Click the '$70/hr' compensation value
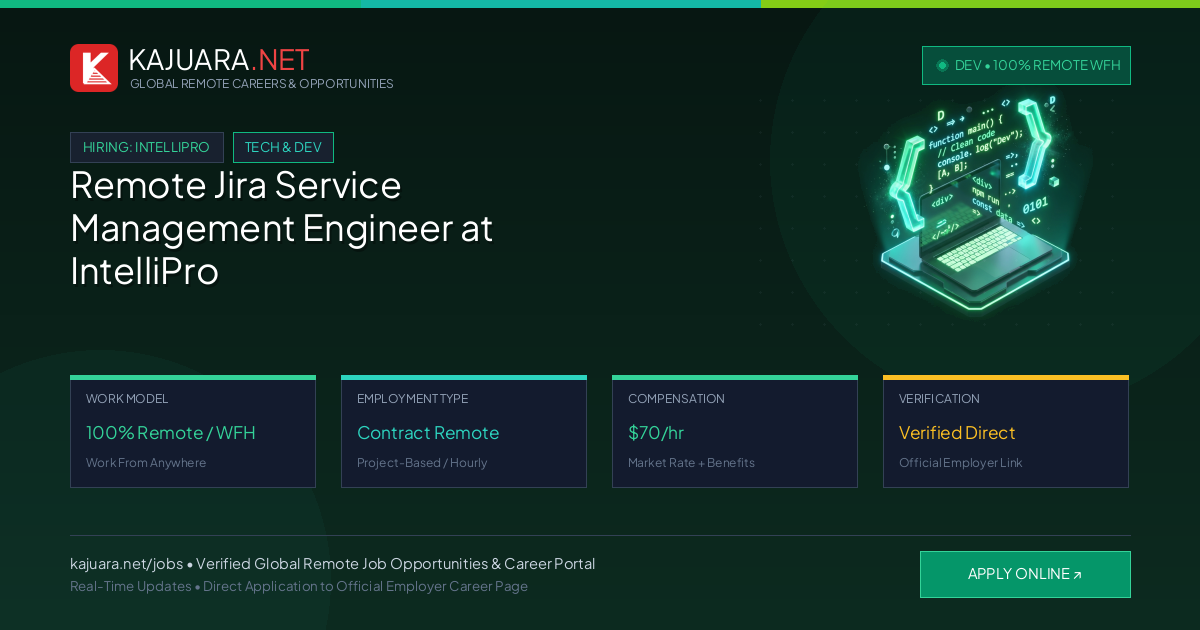The width and height of the screenshot is (1200, 630). coord(656,433)
